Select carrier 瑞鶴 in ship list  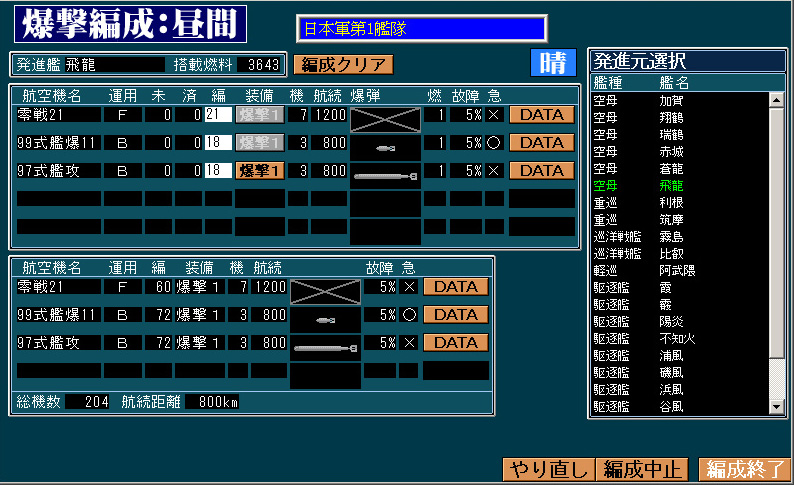(x=680, y=135)
